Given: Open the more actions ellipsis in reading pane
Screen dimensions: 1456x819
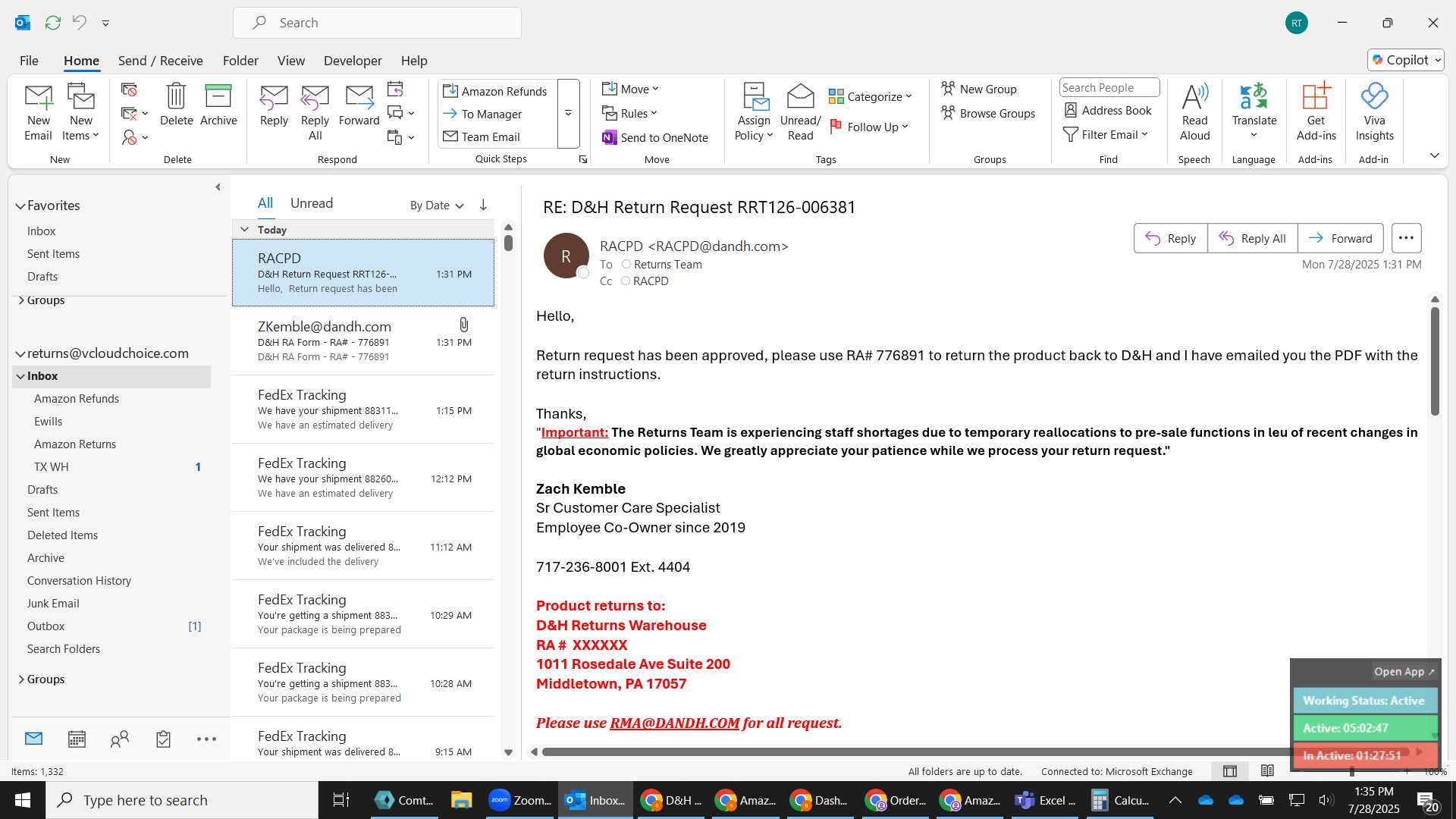Looking at the screenshot, I should 1405,238.
